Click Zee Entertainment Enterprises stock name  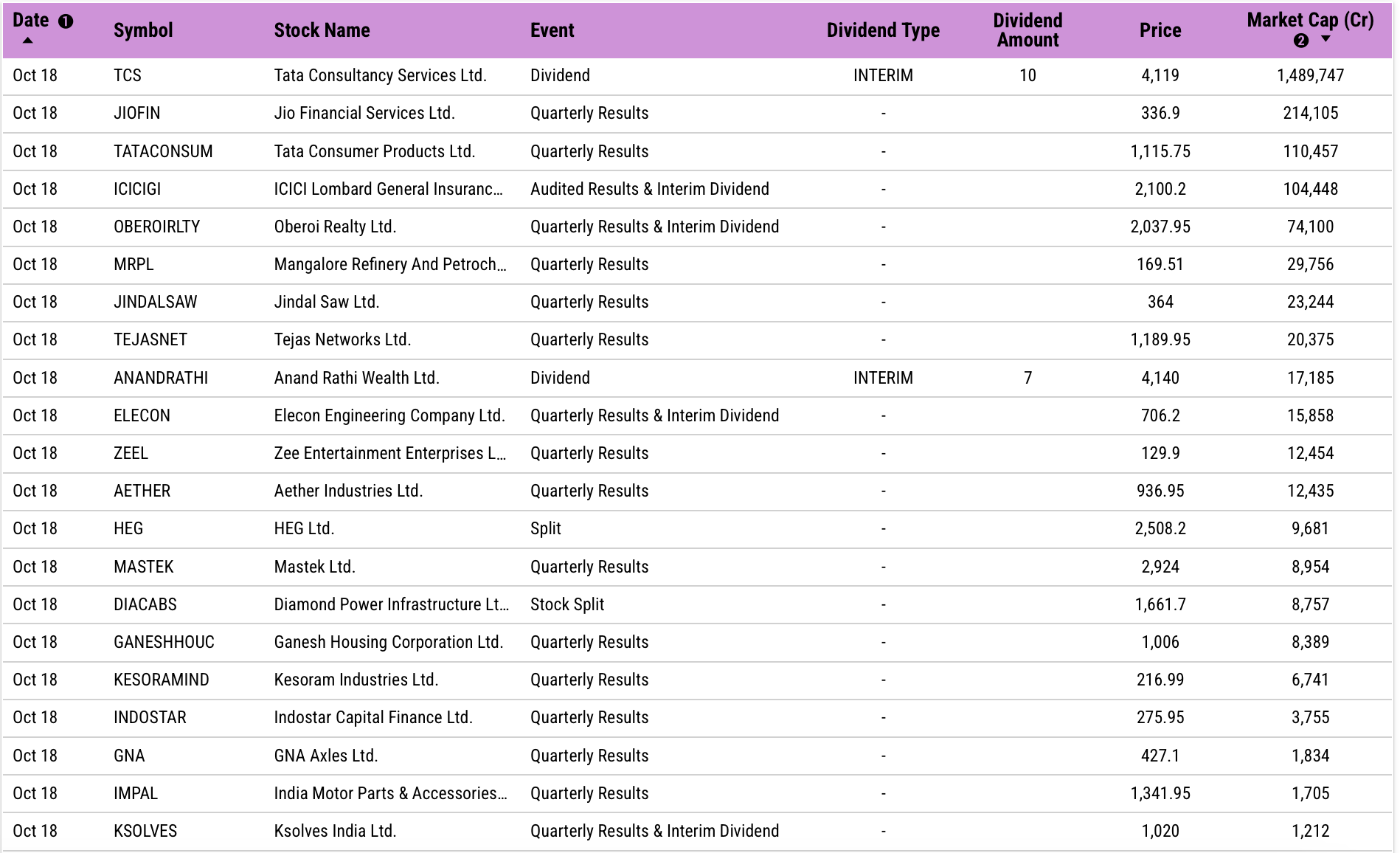coord(390,453)
